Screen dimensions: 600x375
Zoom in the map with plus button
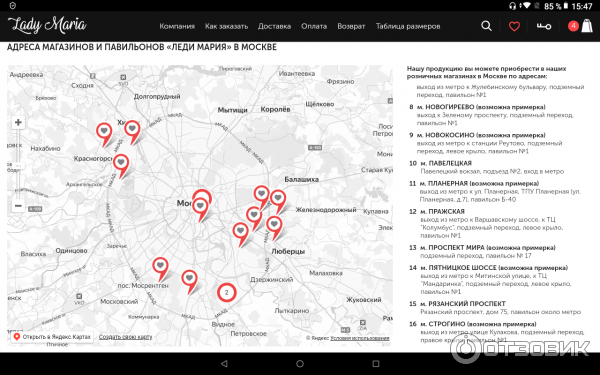pos(18,122)
